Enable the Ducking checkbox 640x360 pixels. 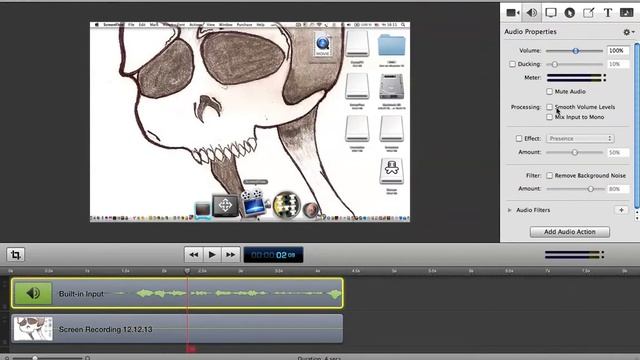[x=512, y=64]
